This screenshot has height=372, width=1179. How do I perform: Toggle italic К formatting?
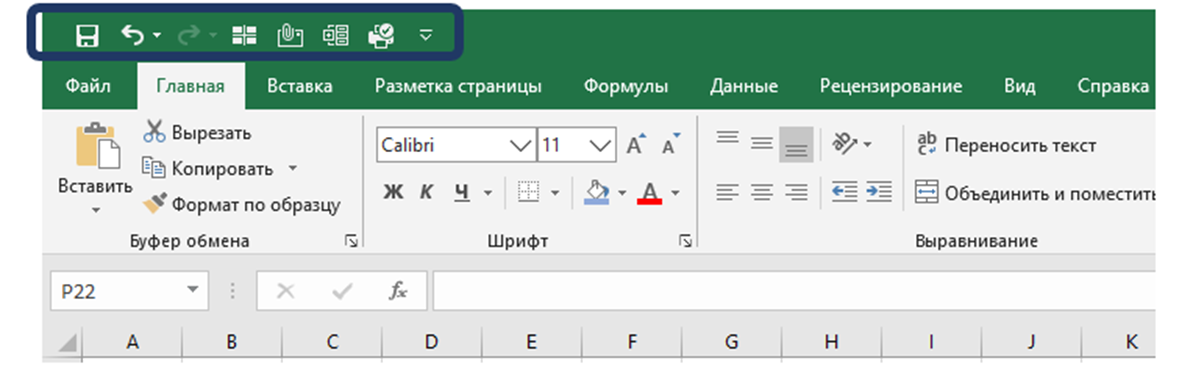(426, 192)
